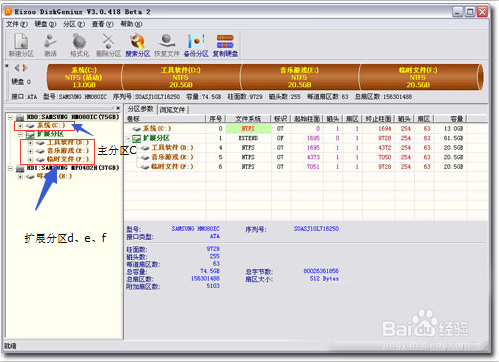
Task: Close the disk bar panel with its x
Action: point(7,66)
